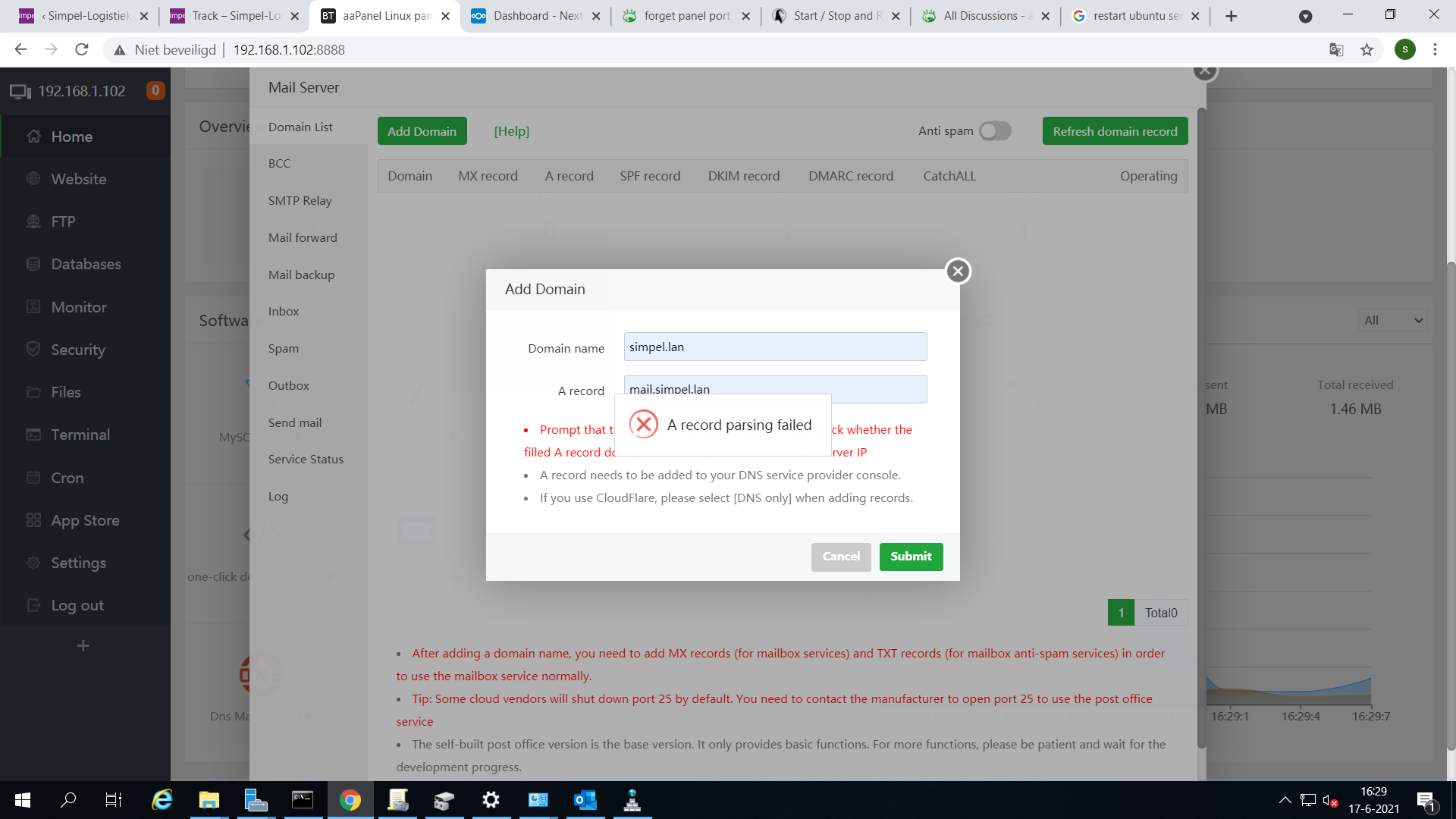Click the Domain name input field
The height and width of the screenshot is (819, 1456).
click(x=775, y=347)
